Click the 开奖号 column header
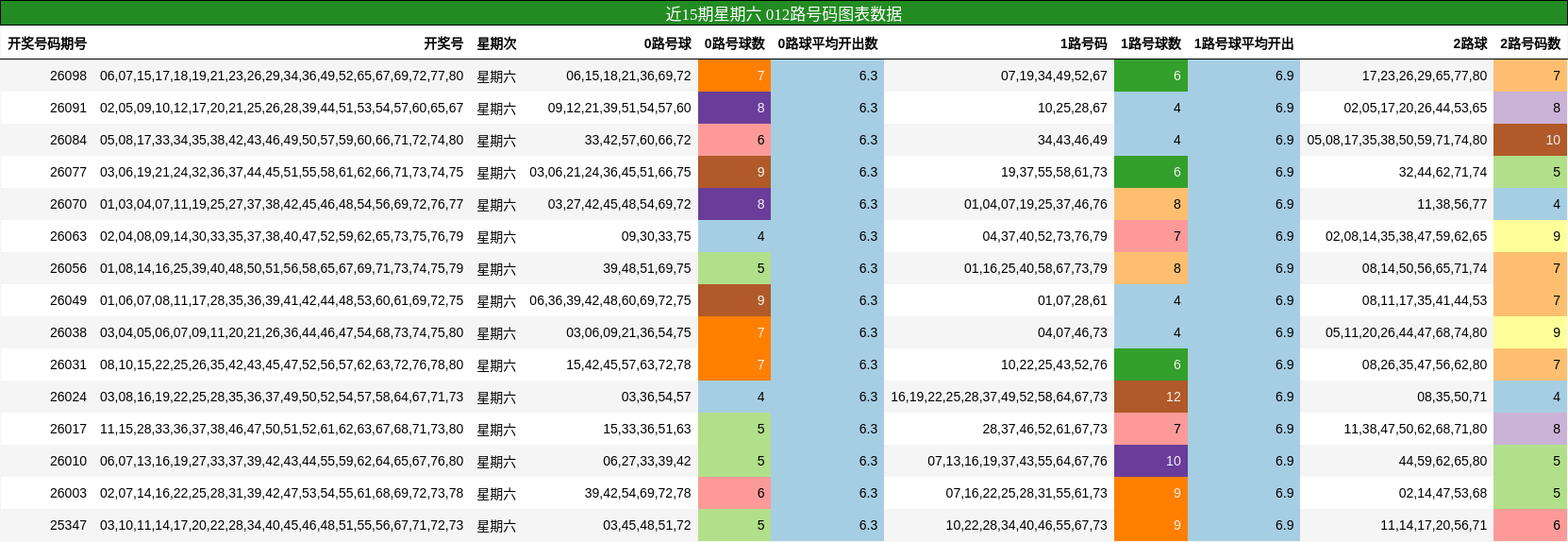This screenshot has height=542, width=1568. pyautogui.click(x=443, y=43)
